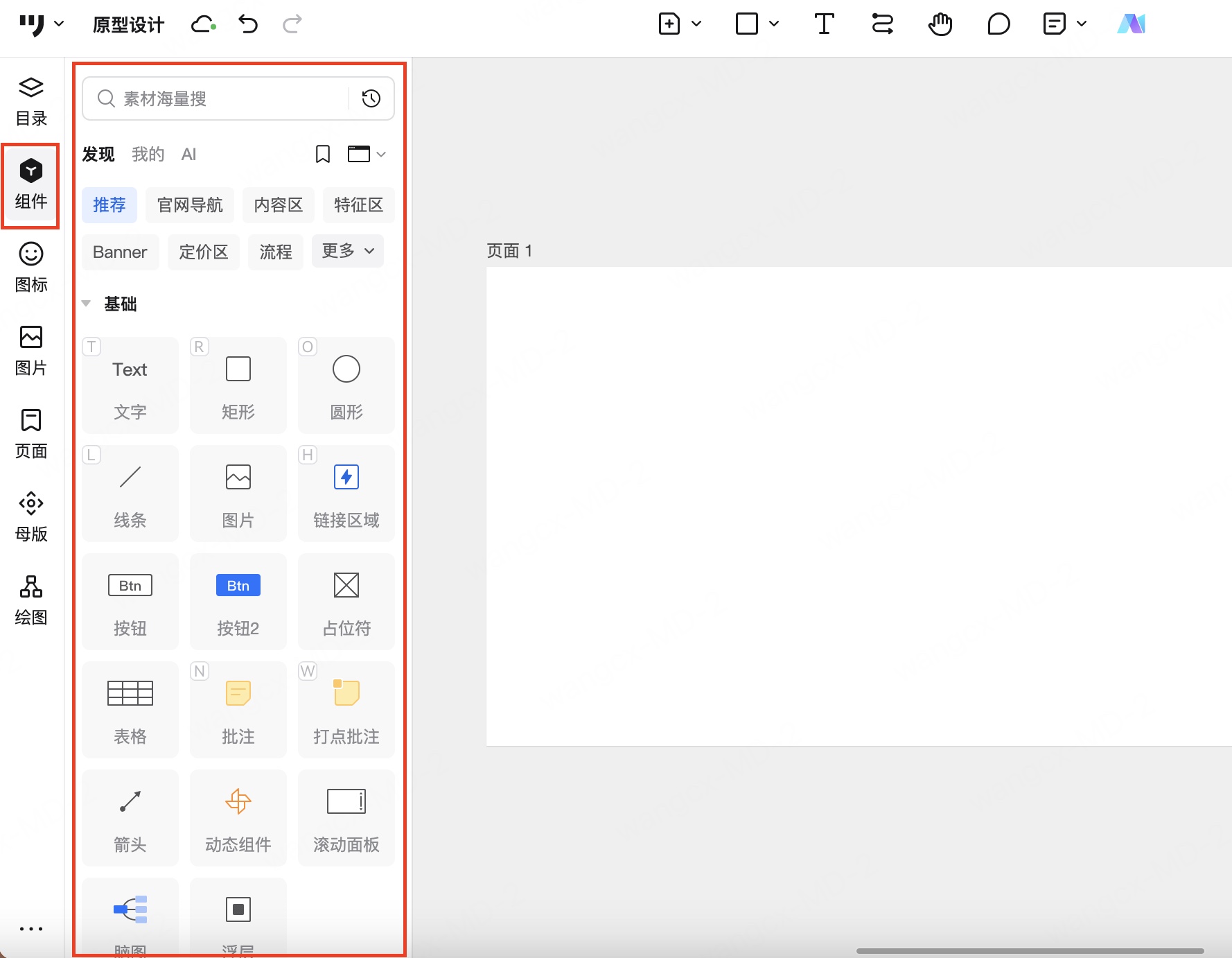
Task: Add the 箭头 arrow component
Action: pos(130,818)
